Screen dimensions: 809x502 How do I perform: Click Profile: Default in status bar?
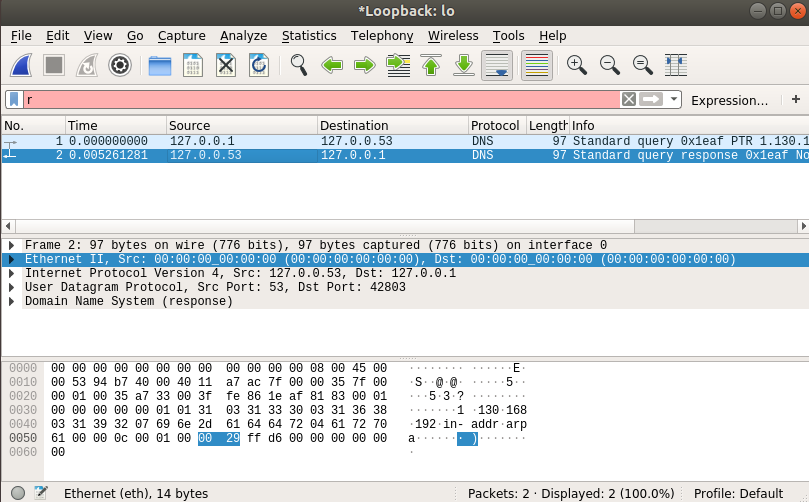pyautogui.click(x=738, y=494)
